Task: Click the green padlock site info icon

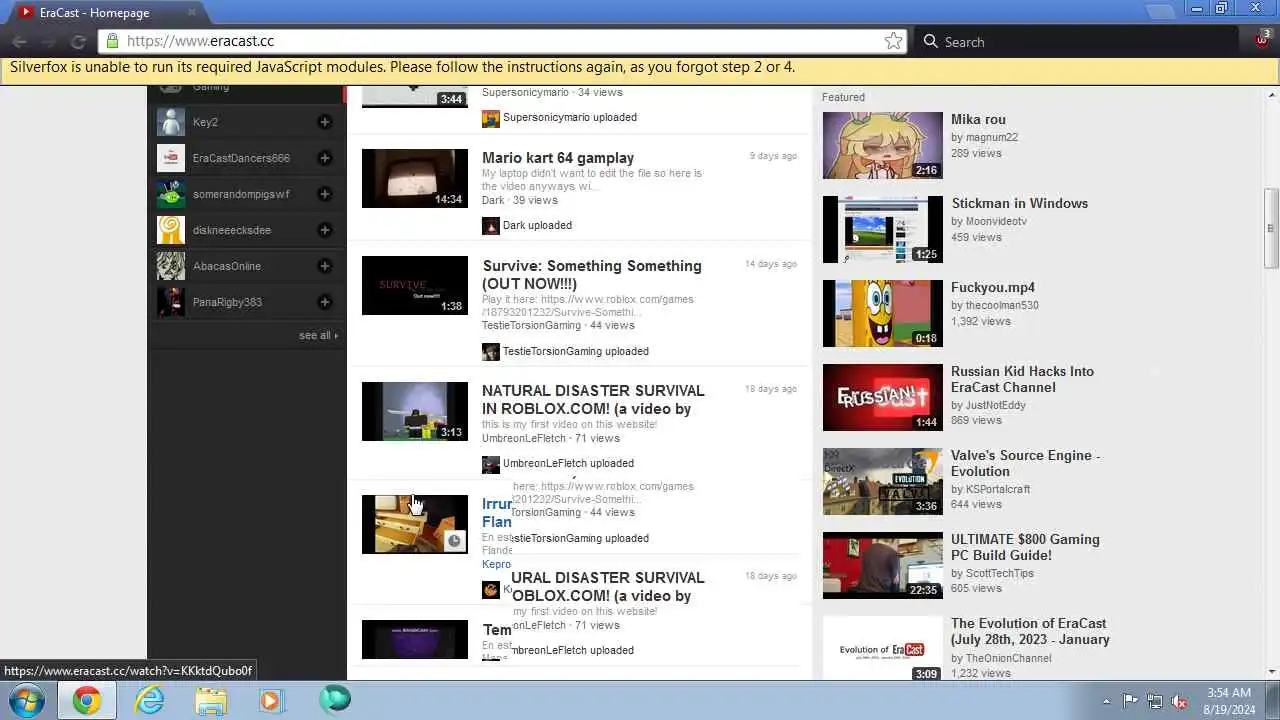Action: pos(112,41)
